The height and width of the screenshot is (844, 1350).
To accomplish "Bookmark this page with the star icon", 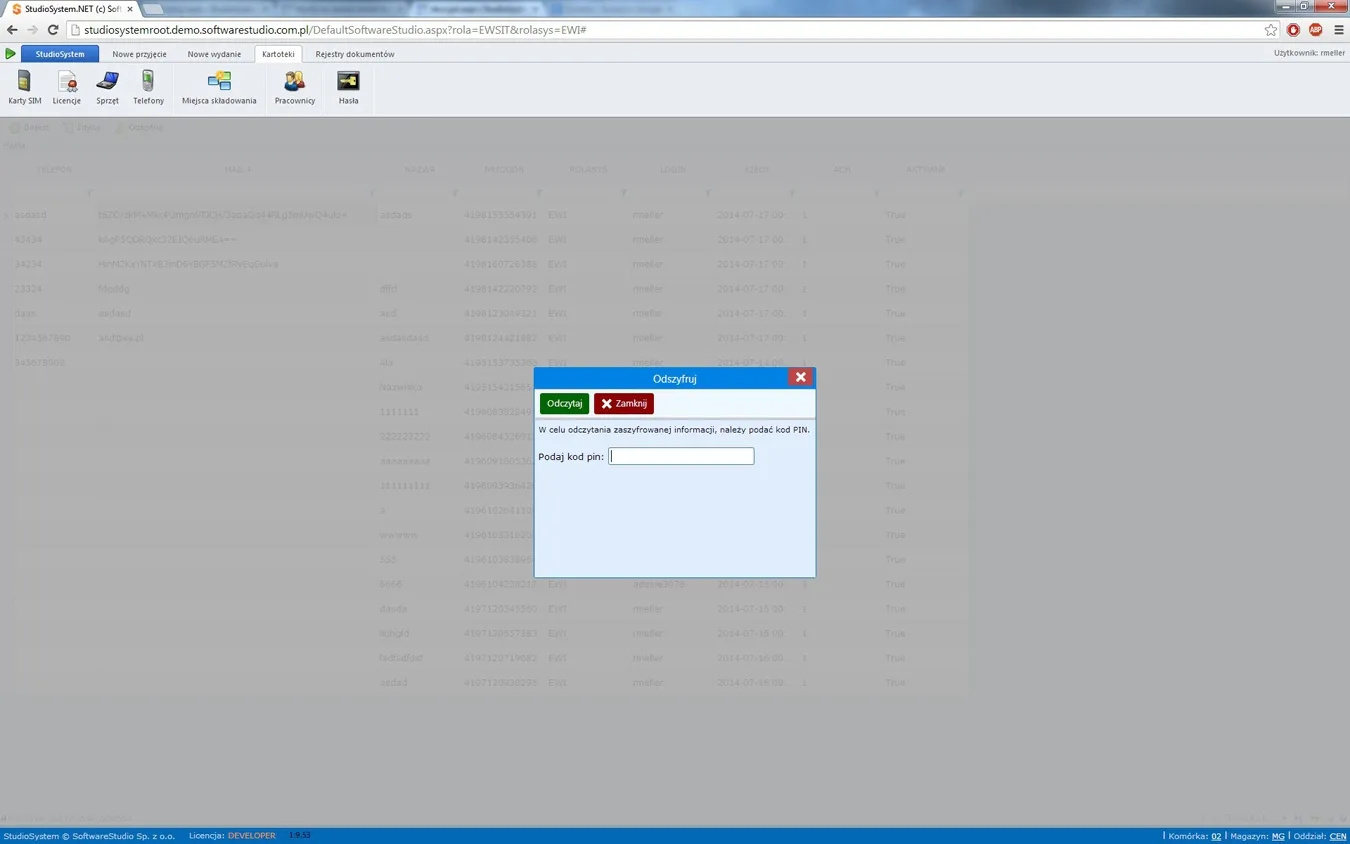I will pos(1271,30).
